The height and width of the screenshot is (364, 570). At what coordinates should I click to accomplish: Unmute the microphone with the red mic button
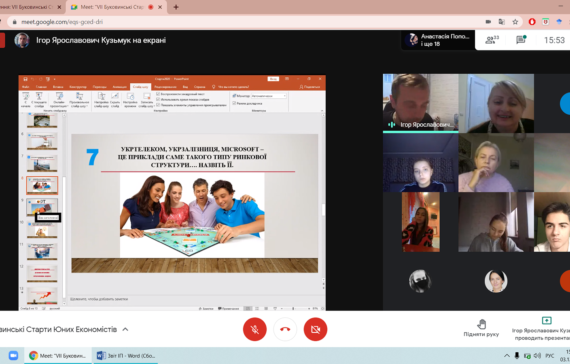(x=254, y=329)
